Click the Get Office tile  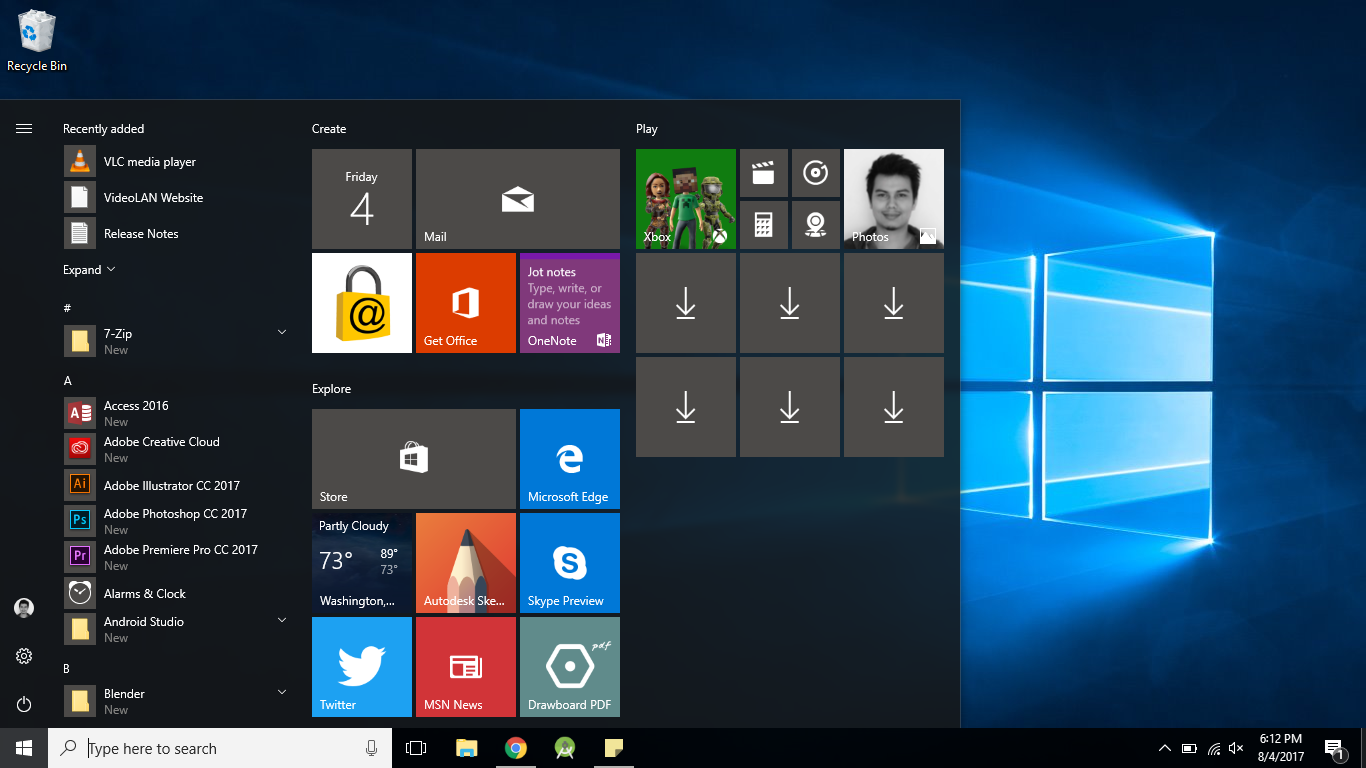(x=466, y=303)
